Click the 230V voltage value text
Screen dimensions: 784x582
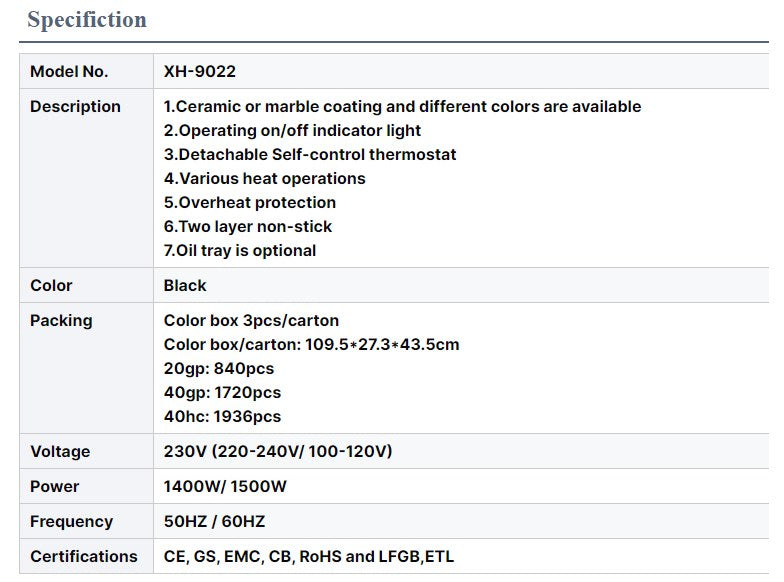pyautogui.click(x=278, y=452)
